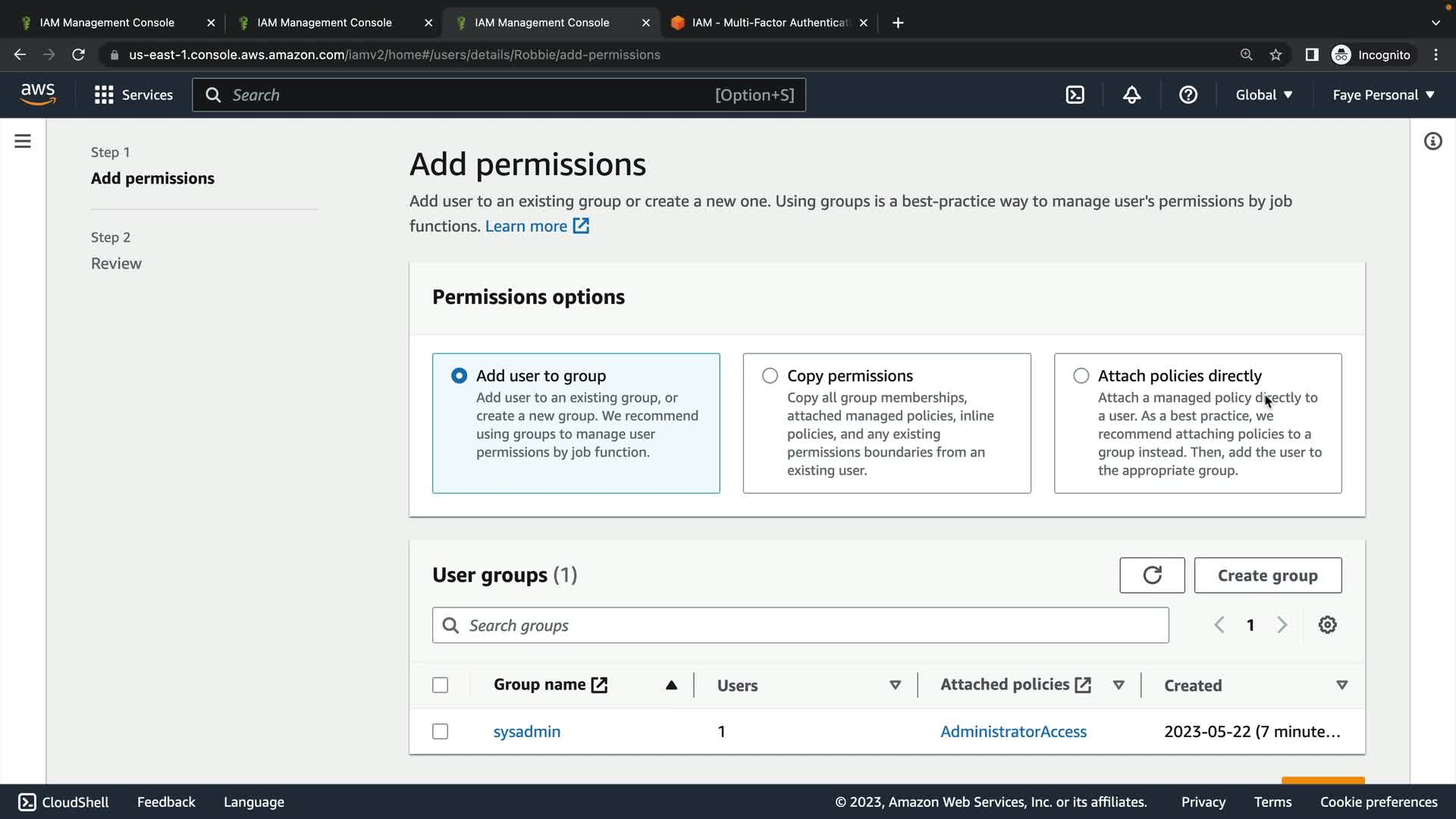Viewport: 1456px width, 819px height.
Task: Check the sysadmin group checkbox
Action: click(x=440, y=732)
